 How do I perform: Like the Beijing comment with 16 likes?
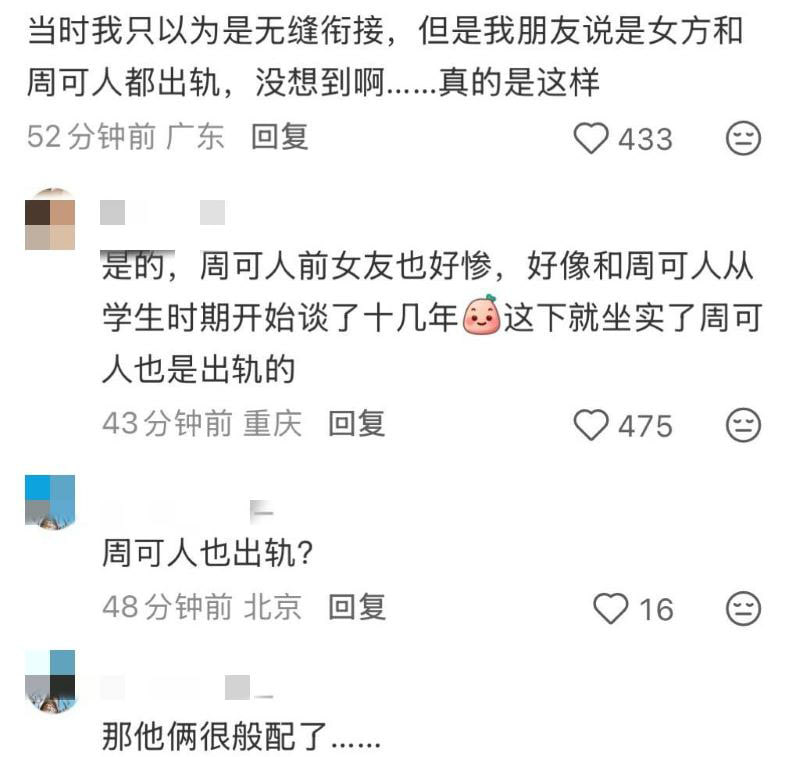[610, 609]
